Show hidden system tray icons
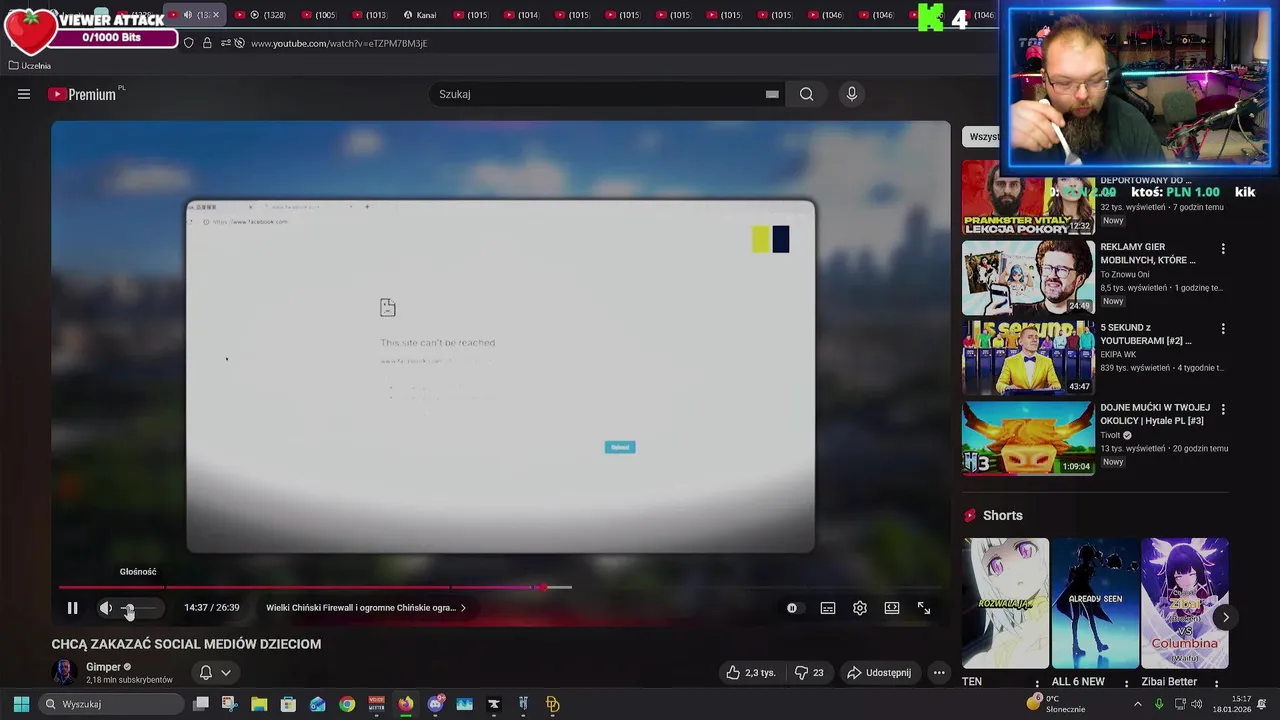Image resolution: width=1280 pixels, height=720 pixels. [x=1137, y=704]
